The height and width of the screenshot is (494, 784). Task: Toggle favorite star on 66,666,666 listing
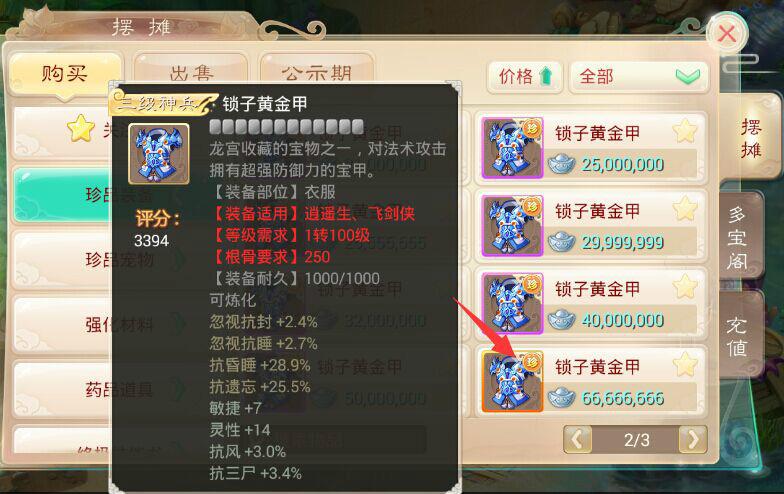click(685, 364)
